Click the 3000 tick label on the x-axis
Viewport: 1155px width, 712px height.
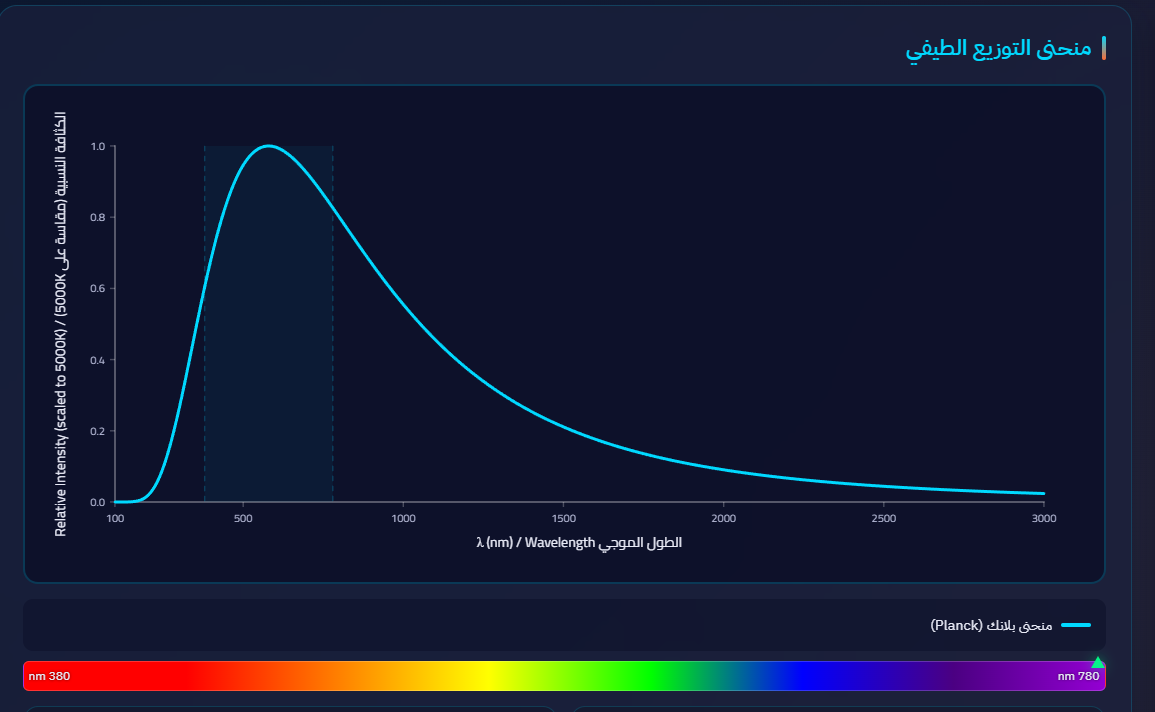[x=1043, y=519]
